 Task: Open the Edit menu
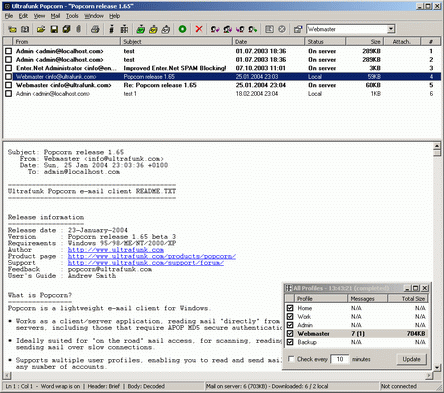tap(23, 16)
